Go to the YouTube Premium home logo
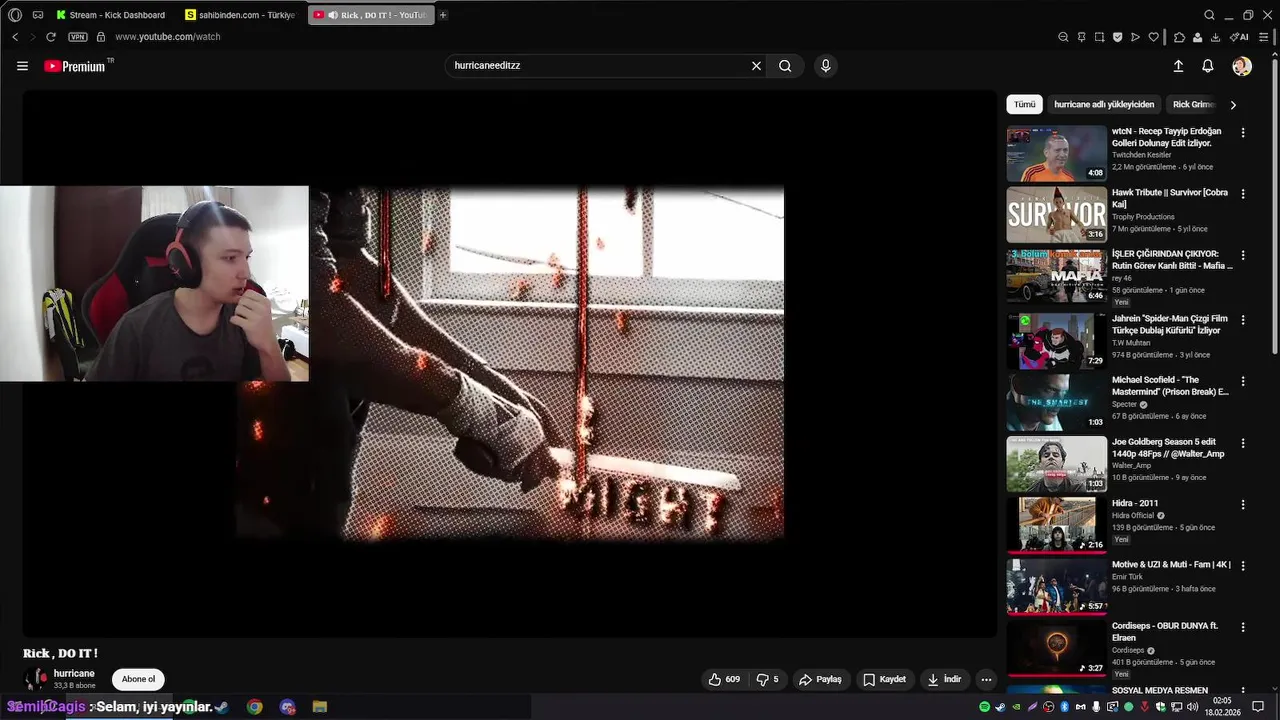 coord(77,66)
